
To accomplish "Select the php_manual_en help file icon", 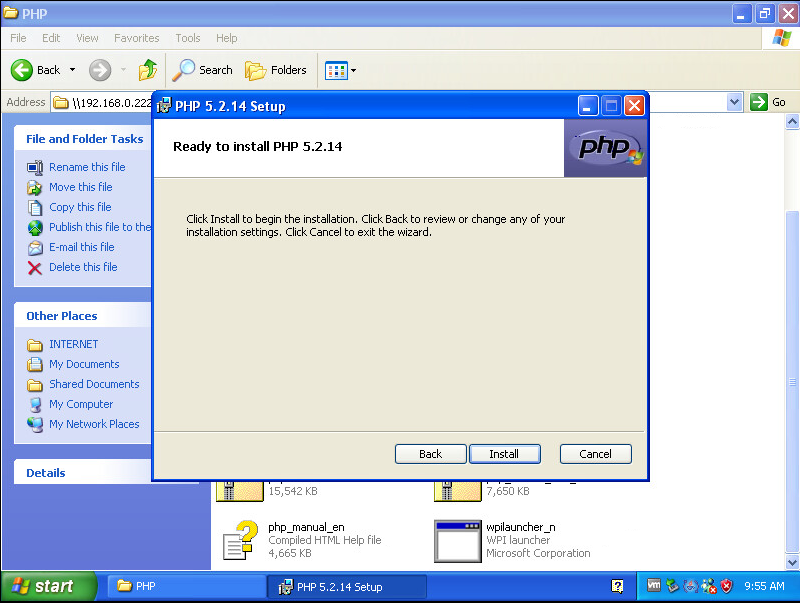I will point(240,540).
